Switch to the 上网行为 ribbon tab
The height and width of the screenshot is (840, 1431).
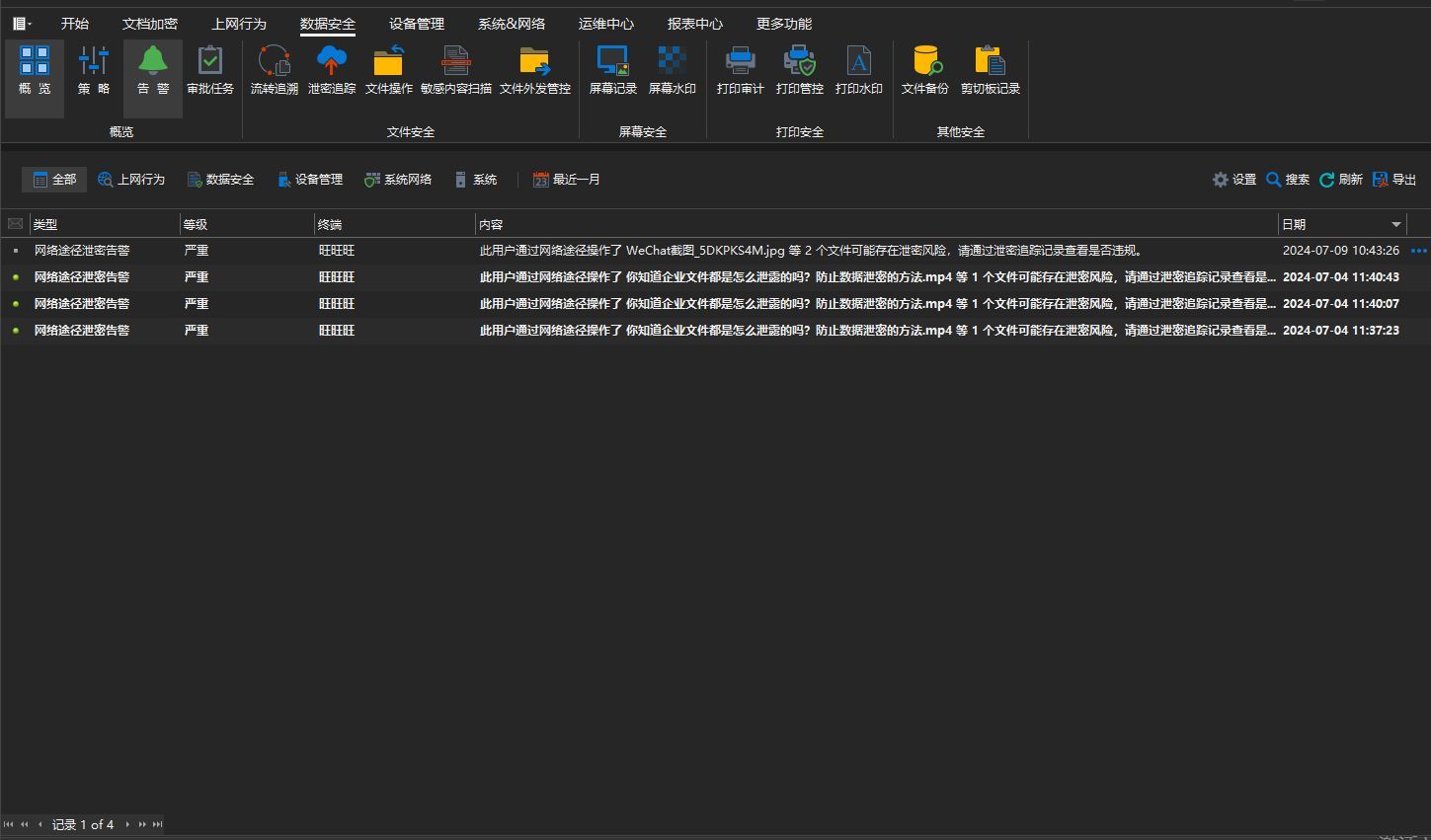239,24
